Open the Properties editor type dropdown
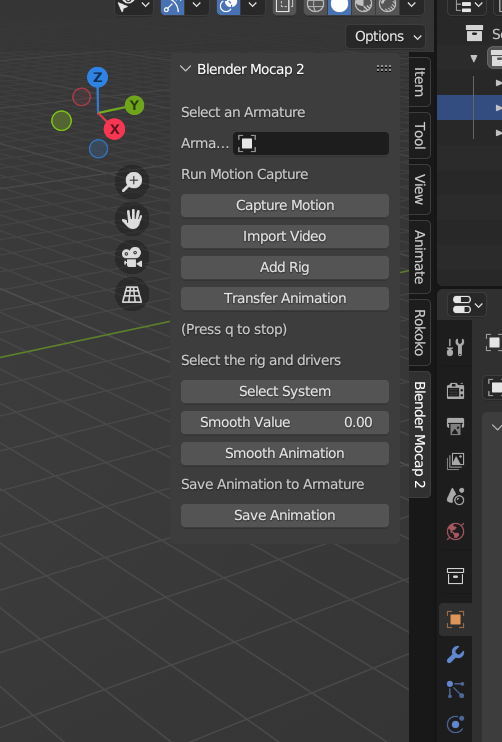Image resolution: width=502 pixels, height=742 pixels. coord(467,305)
